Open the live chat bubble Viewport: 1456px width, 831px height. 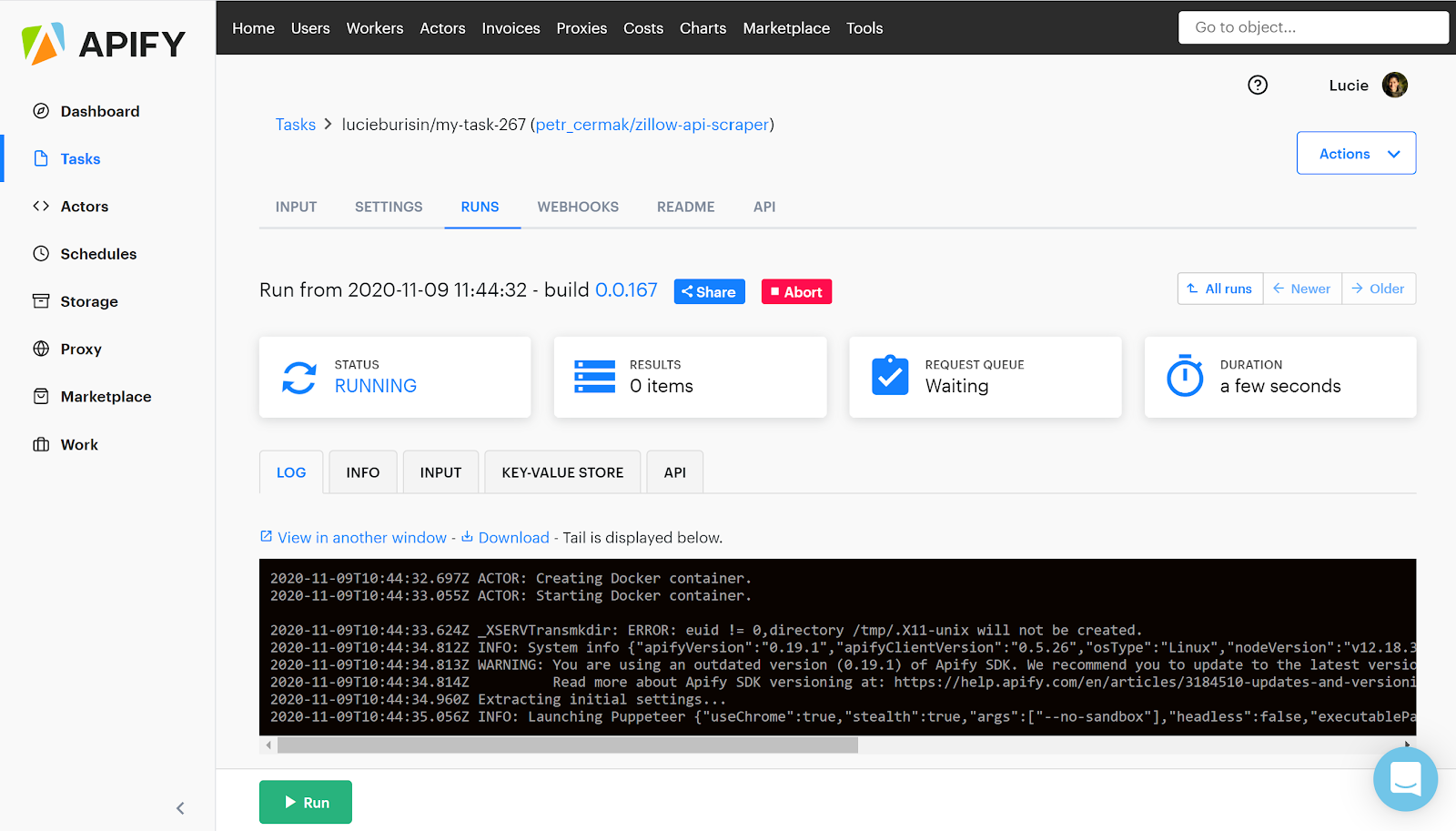click(x=1405, y=779)
